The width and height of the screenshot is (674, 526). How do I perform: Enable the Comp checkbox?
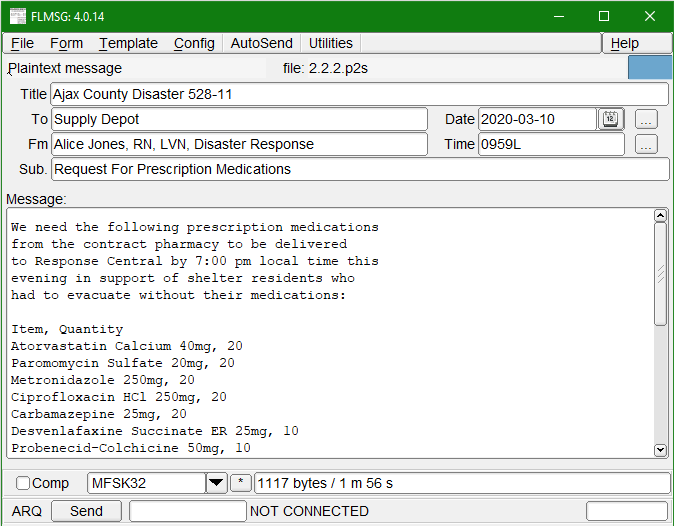point(23,484)
